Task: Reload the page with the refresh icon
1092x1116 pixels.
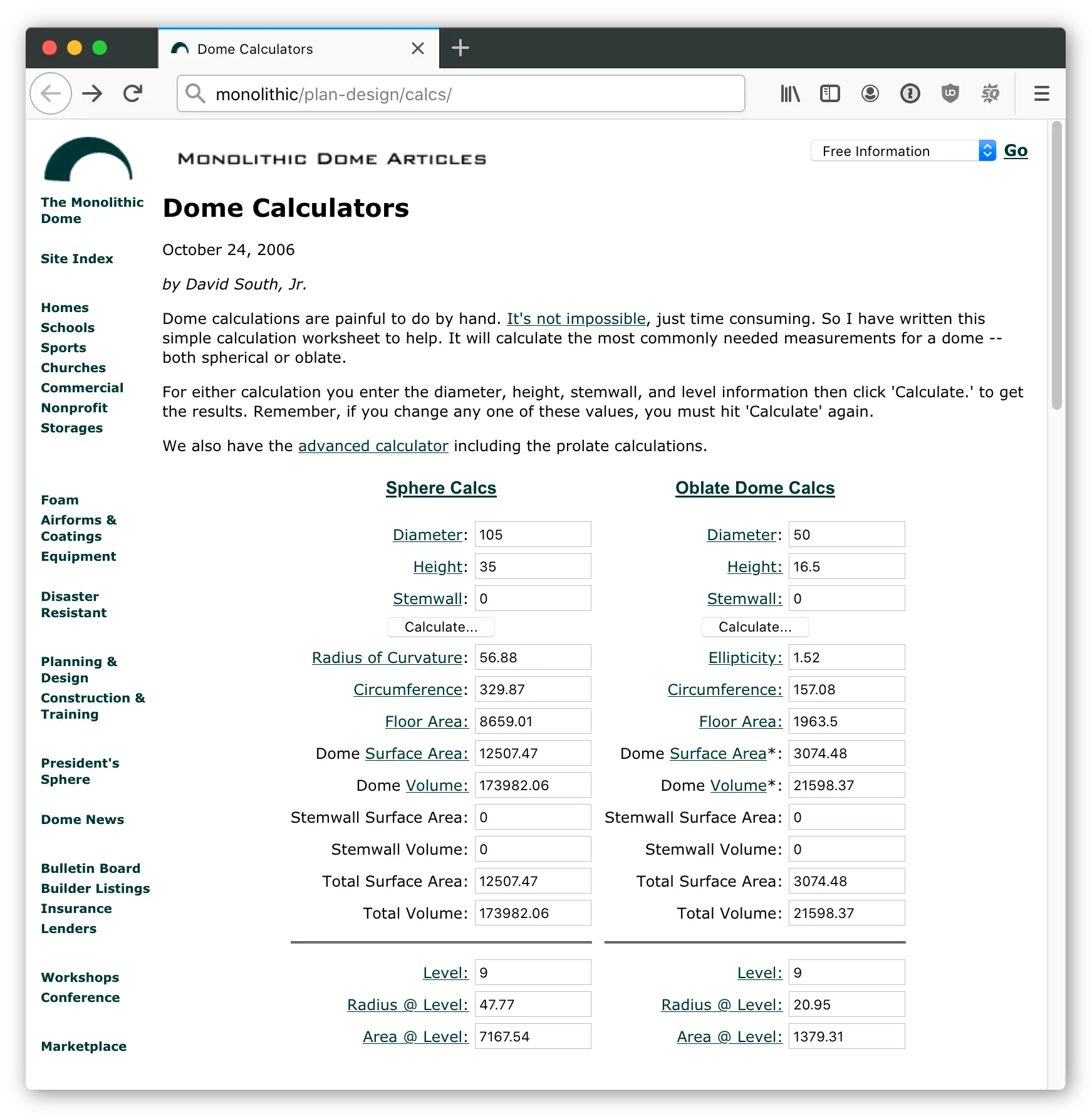Action: (x=133, y=94)
